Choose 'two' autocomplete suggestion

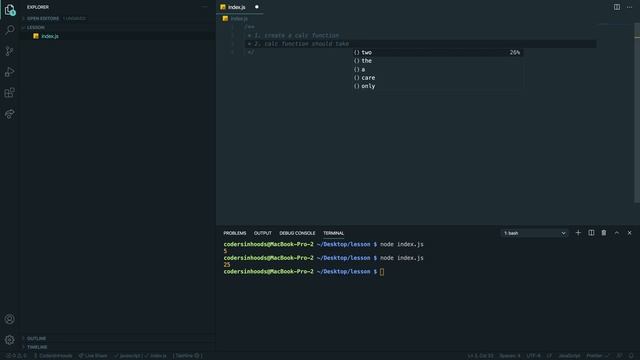tap(438, 52)
